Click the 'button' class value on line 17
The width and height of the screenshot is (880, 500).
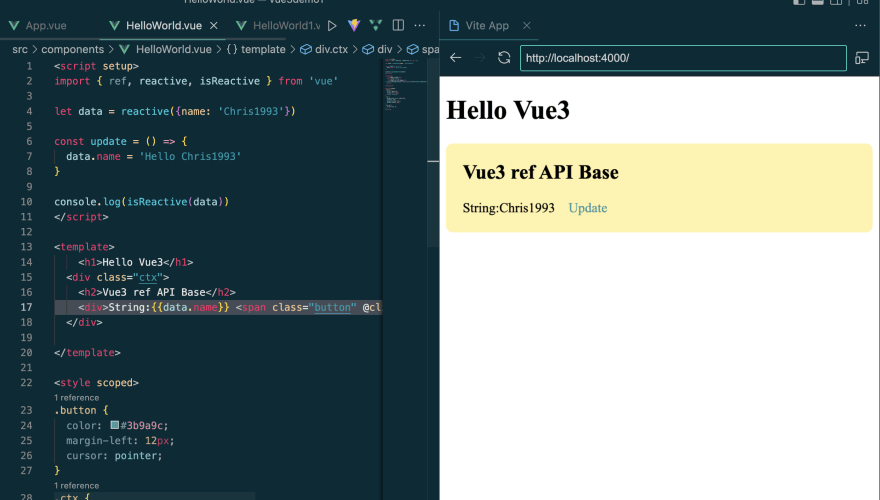pos(332,307)
